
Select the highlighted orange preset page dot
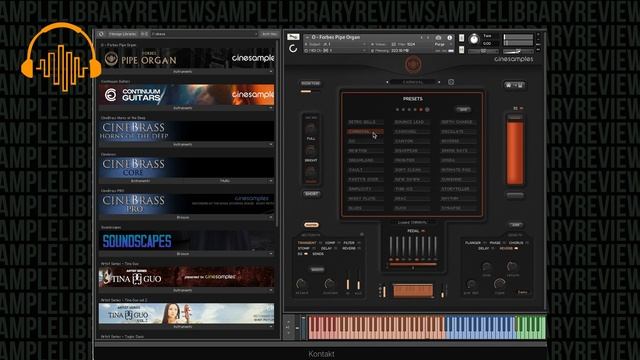421,109
